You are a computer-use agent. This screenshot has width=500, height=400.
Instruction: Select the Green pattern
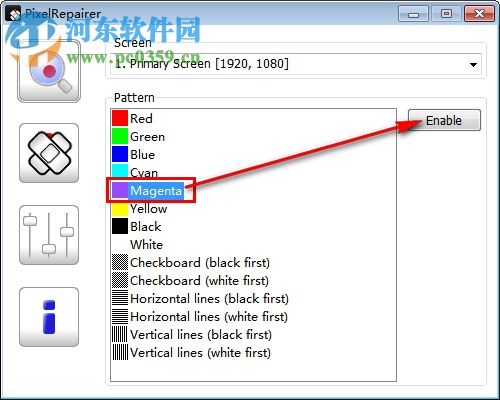[x=138, y=136]
